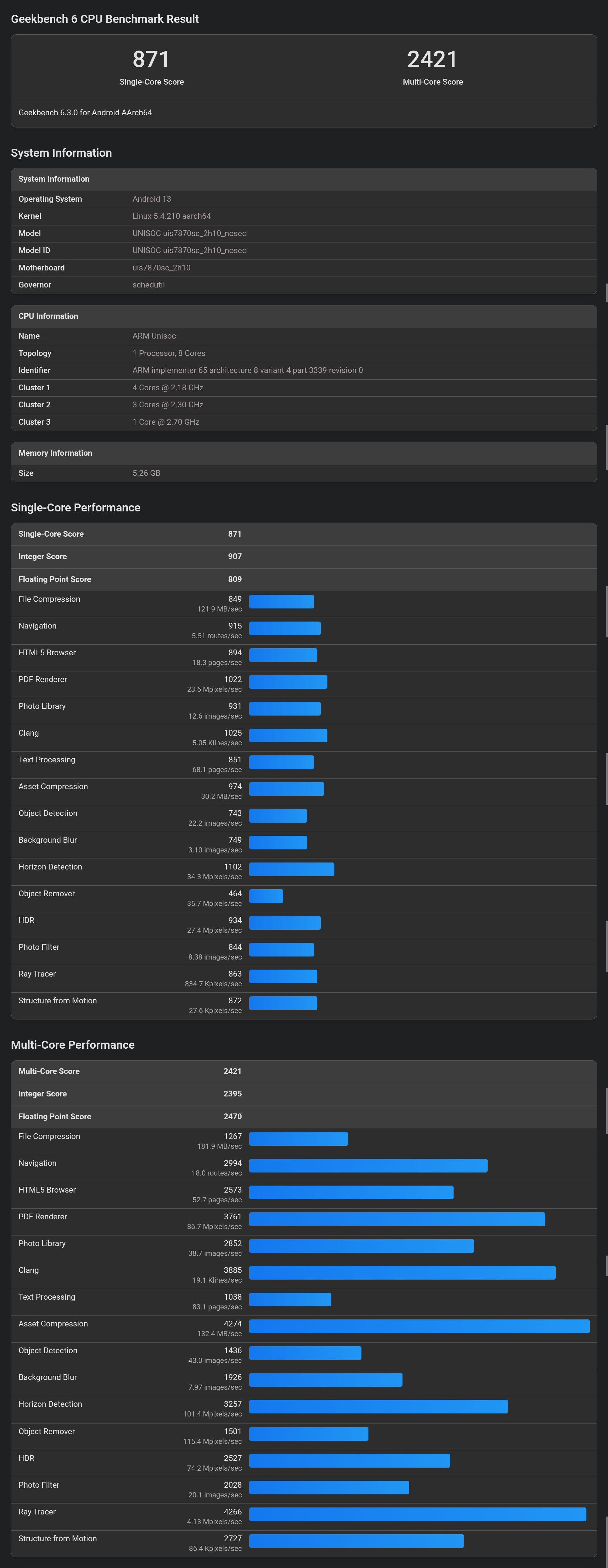Image resolution: width=608 pixels, height=1568 pixels.
Task: Click single-core Floating Point Score 809
Action: coord(235,580)
